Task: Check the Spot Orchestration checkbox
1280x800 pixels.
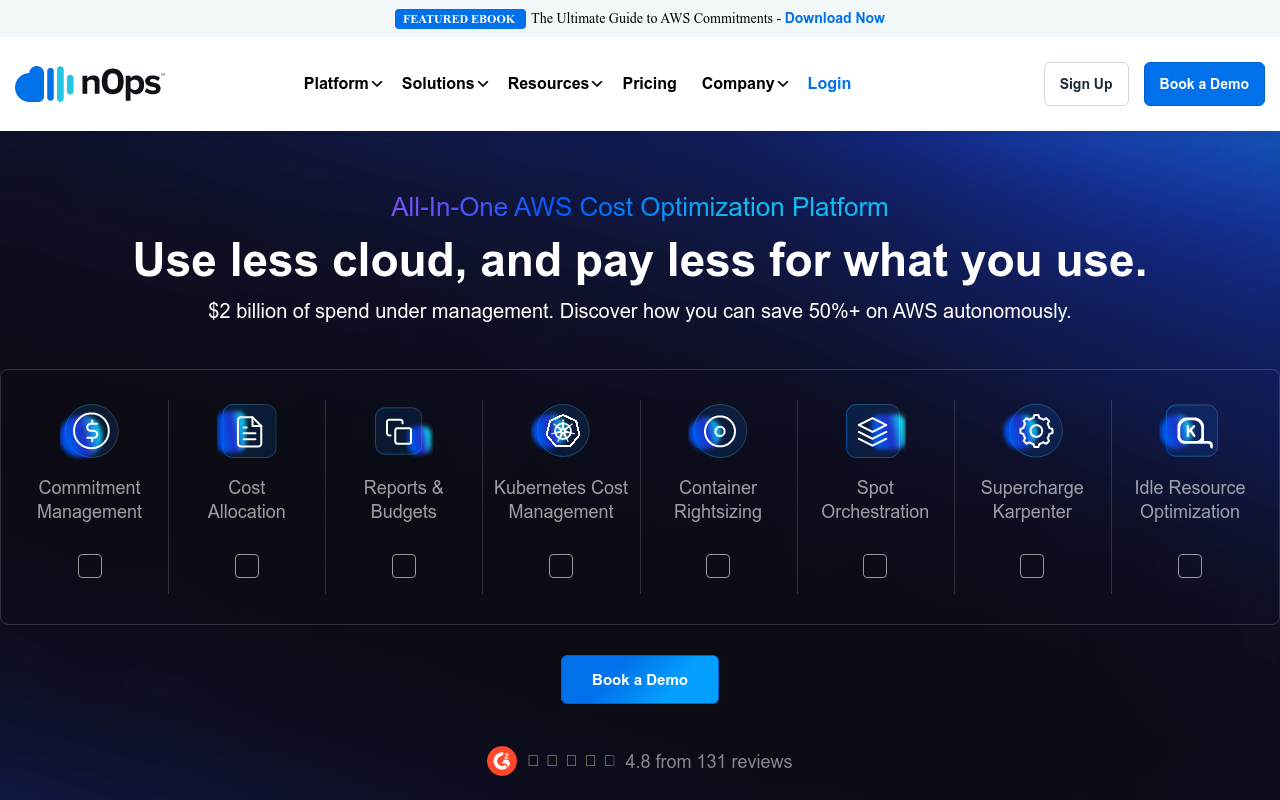Action: tap(875, 566)
